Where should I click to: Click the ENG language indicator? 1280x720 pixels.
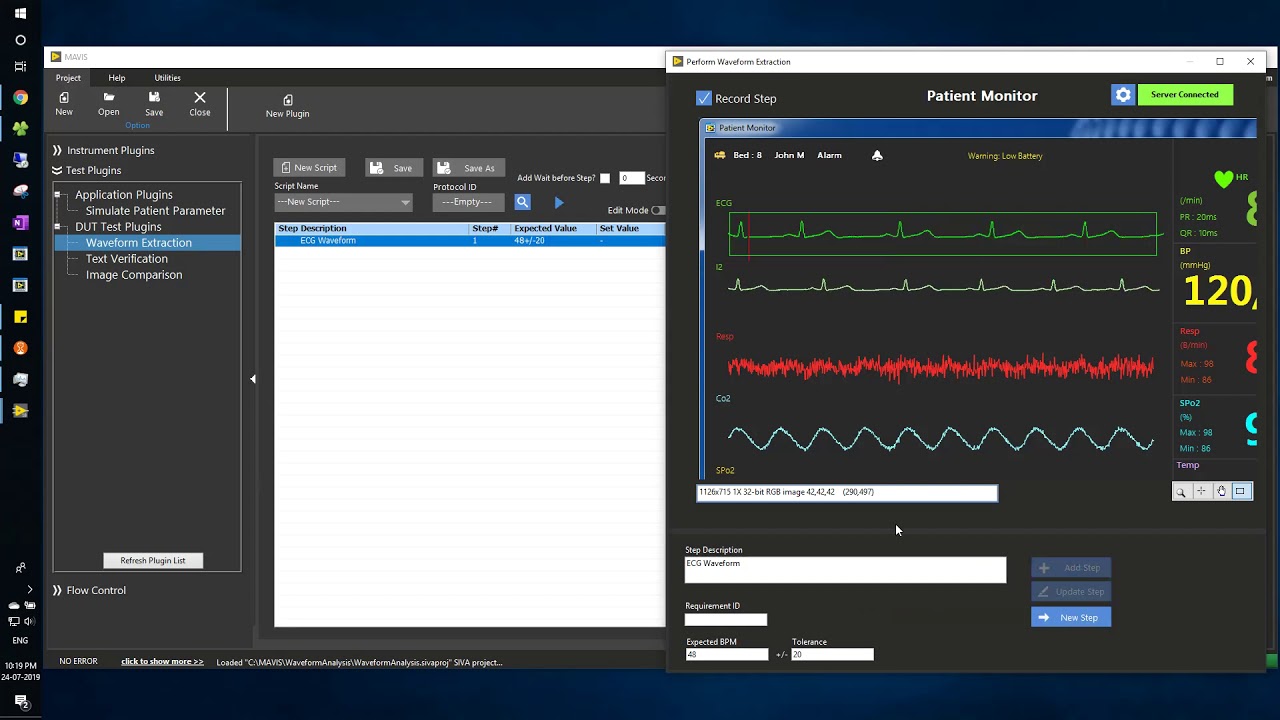(20, 641)
